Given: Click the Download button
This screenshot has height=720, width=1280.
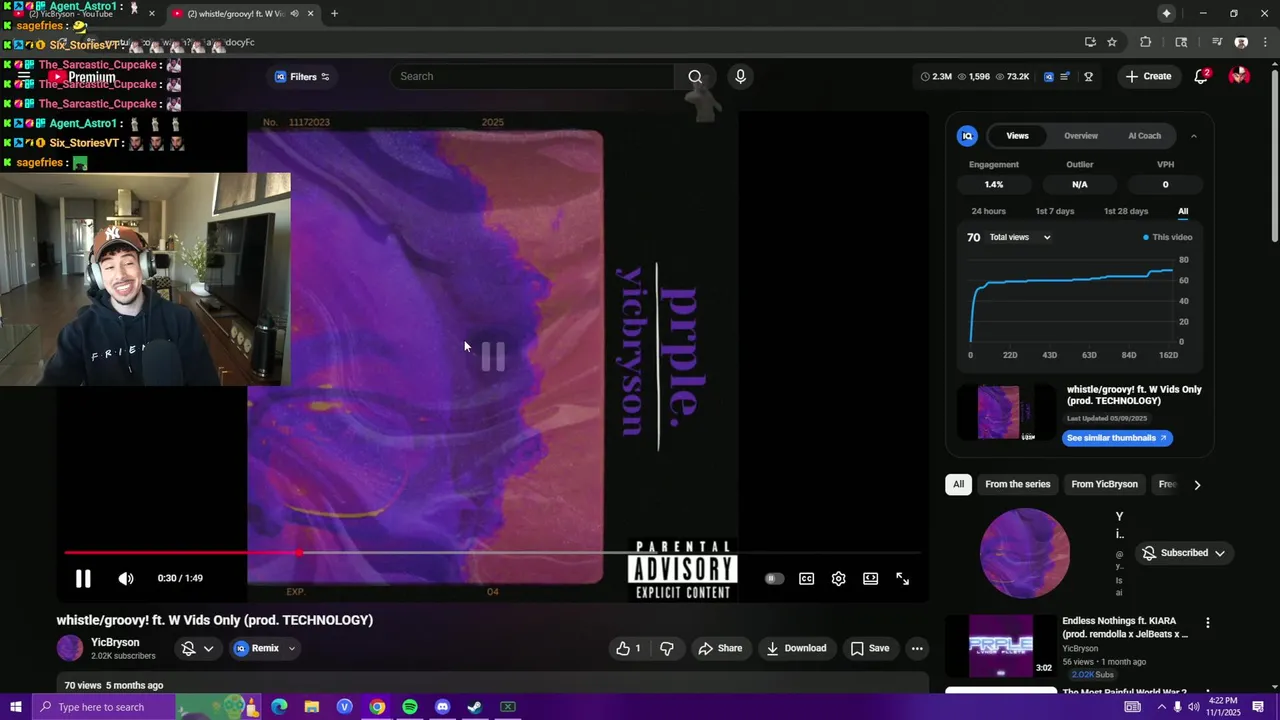Looking at the screenshot, I should coord(796,648).
